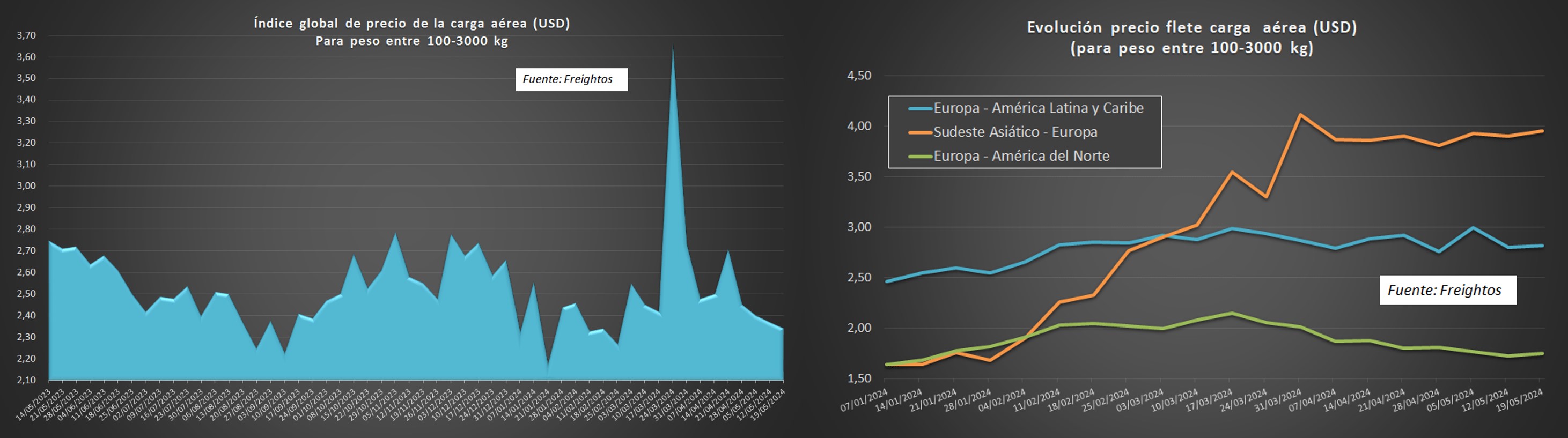Click the blue line's first point at 07/01/2024
This screenshot has width=1568, height=438.
click(x=886, y=281)
